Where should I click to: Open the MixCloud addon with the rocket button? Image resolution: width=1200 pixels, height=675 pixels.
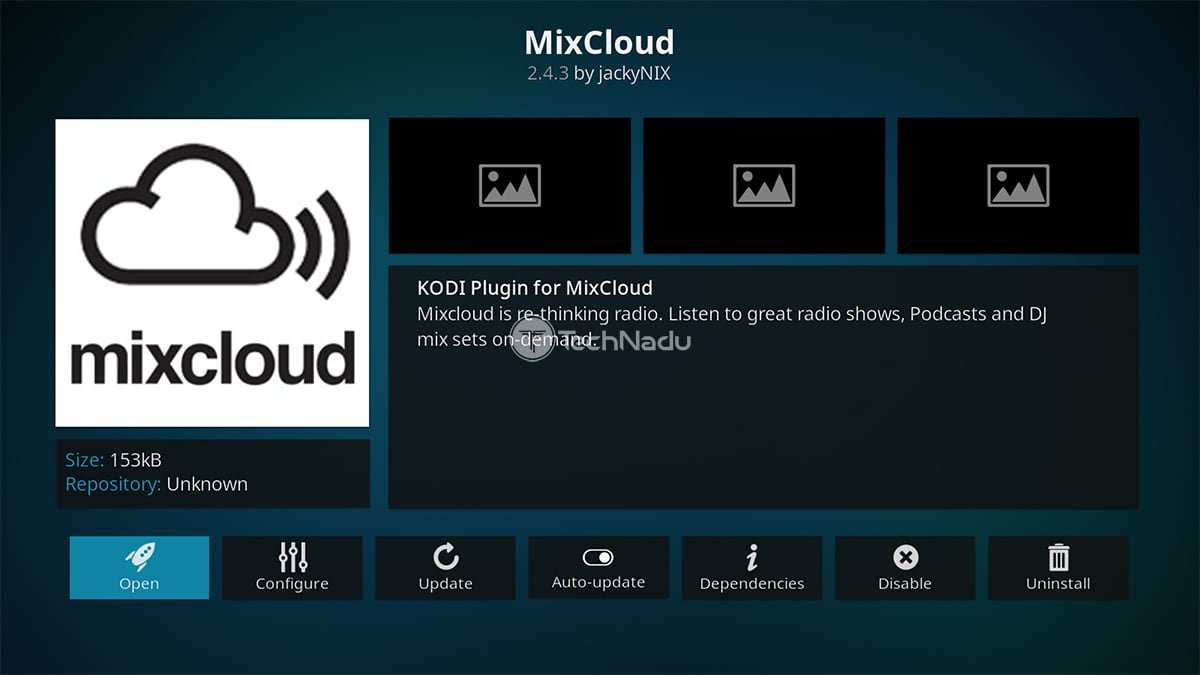pyautogui.click(x=139, y=568)
